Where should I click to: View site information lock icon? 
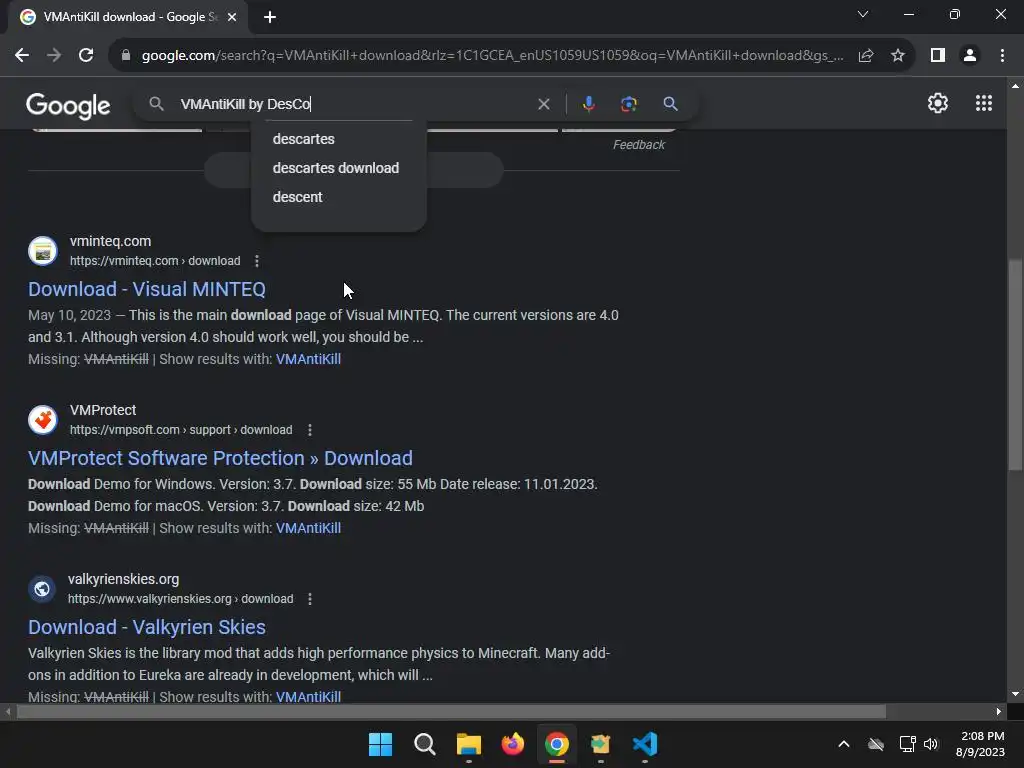point(126,56)
